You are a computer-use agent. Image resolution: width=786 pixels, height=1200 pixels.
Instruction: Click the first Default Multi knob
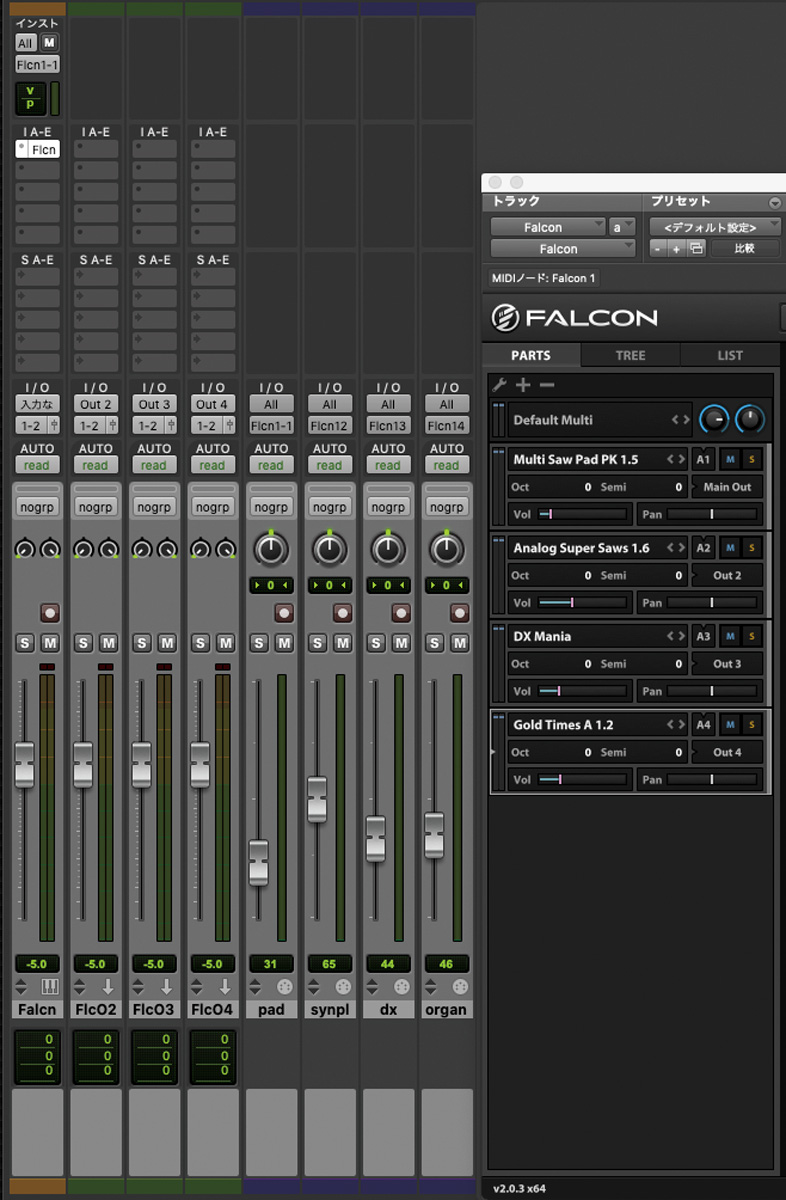click(714, 419)
